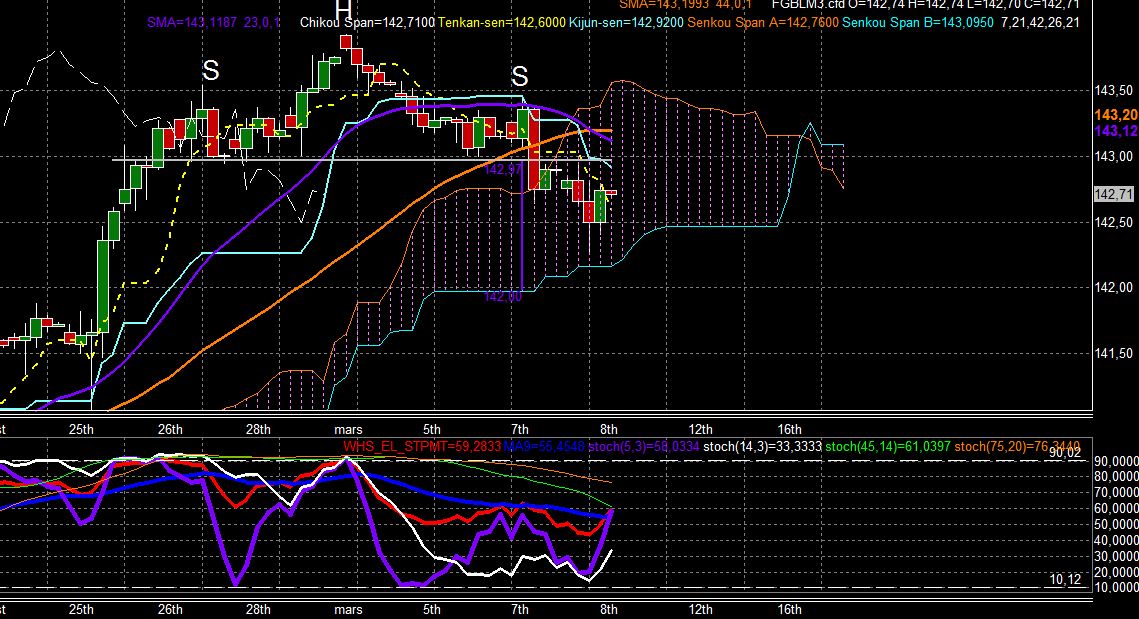Click the 90,02 overbought level label

pos(1066,453)
